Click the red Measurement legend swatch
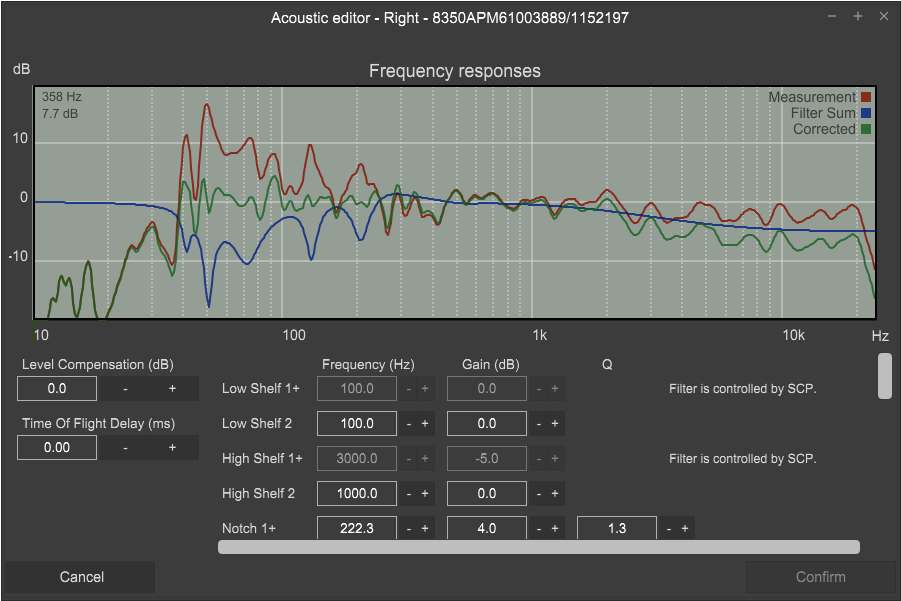The image size is (901, 601). click(x=867, y=97)
